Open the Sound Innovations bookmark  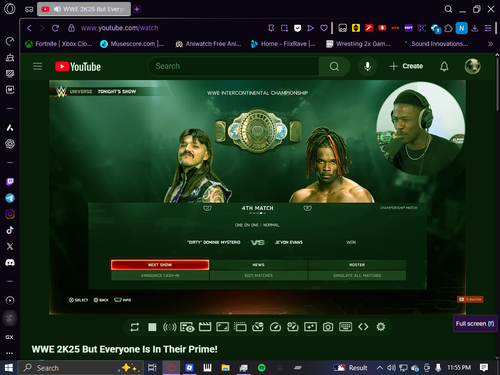click(435, 44)
